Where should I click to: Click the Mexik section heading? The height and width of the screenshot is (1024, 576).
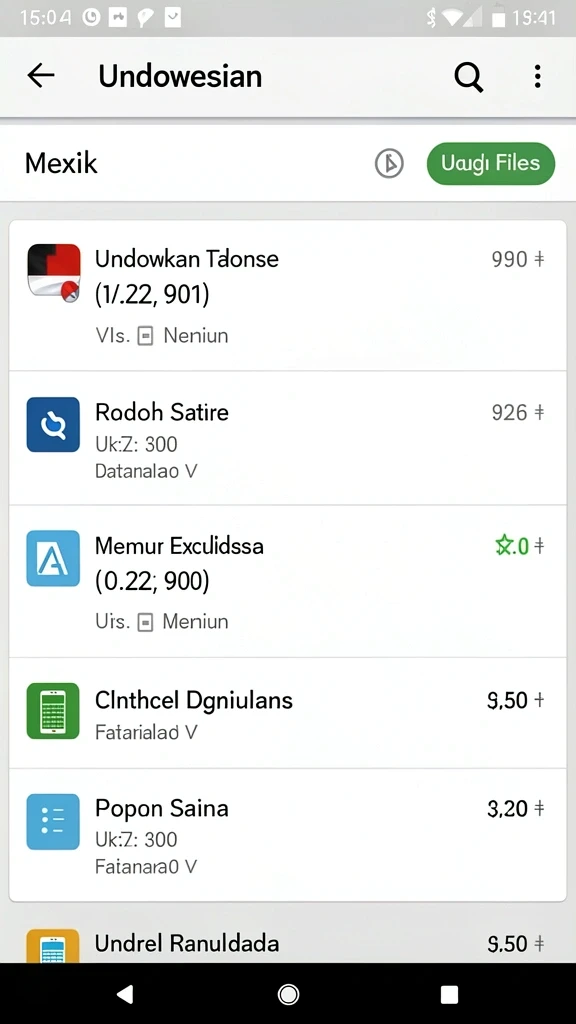click(61, 163)
